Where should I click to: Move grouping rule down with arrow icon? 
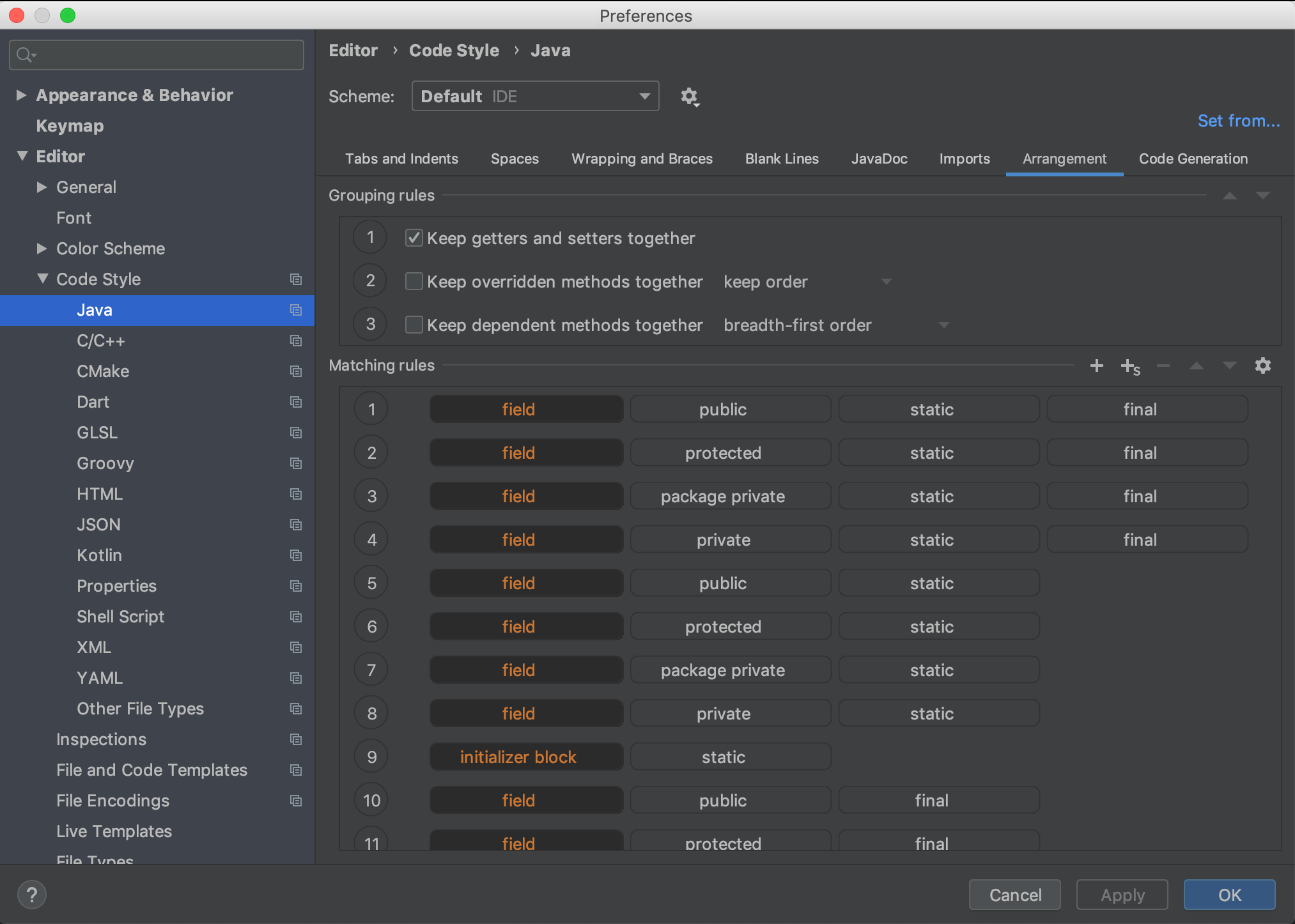[1262, 196]
